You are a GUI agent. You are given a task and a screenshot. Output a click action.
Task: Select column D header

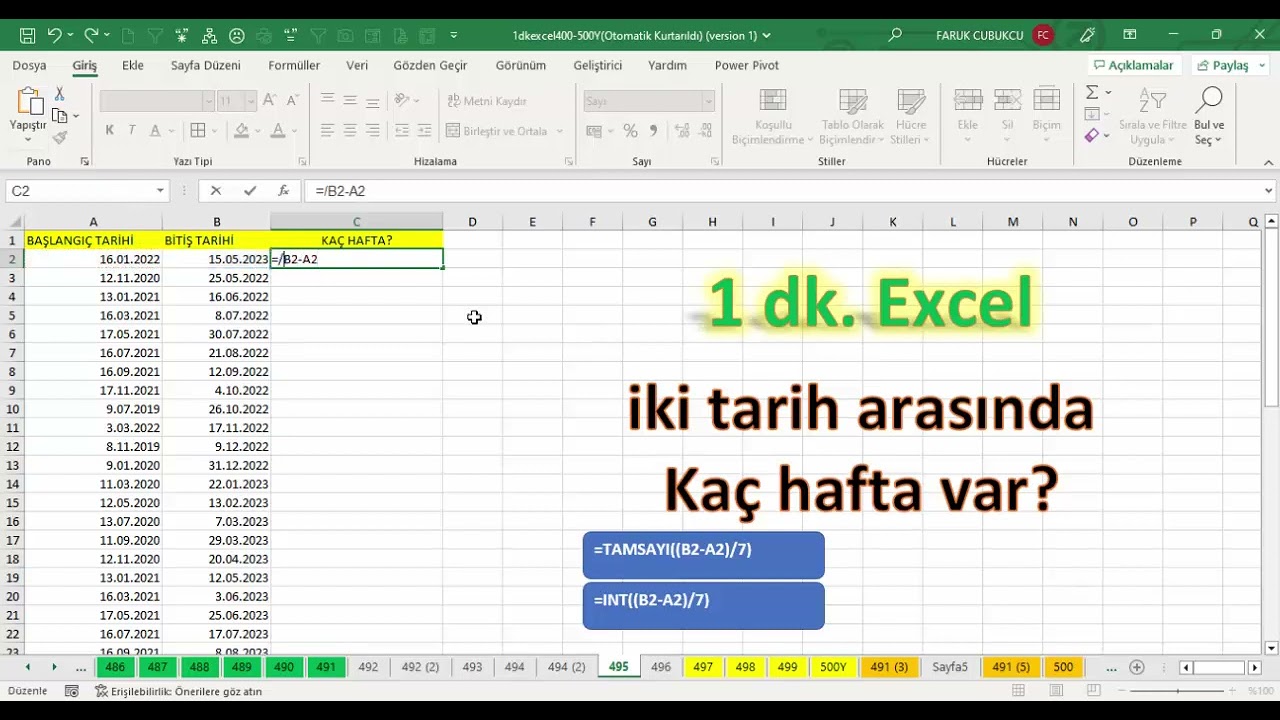pos(472,222)
